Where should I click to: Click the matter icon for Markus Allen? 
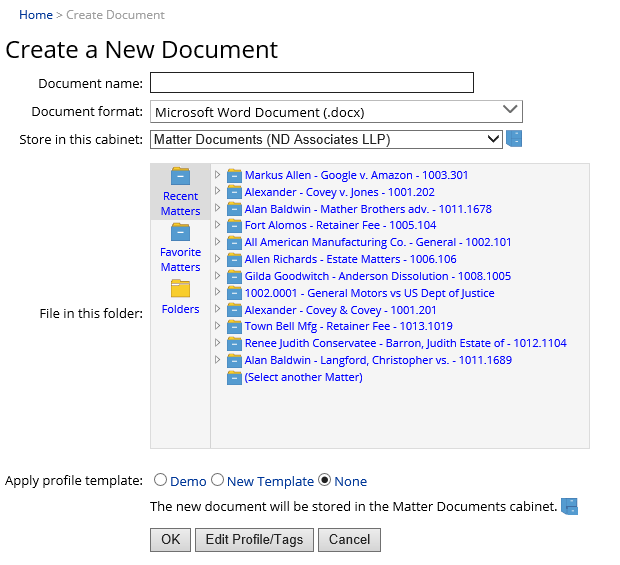click(235, 176)
